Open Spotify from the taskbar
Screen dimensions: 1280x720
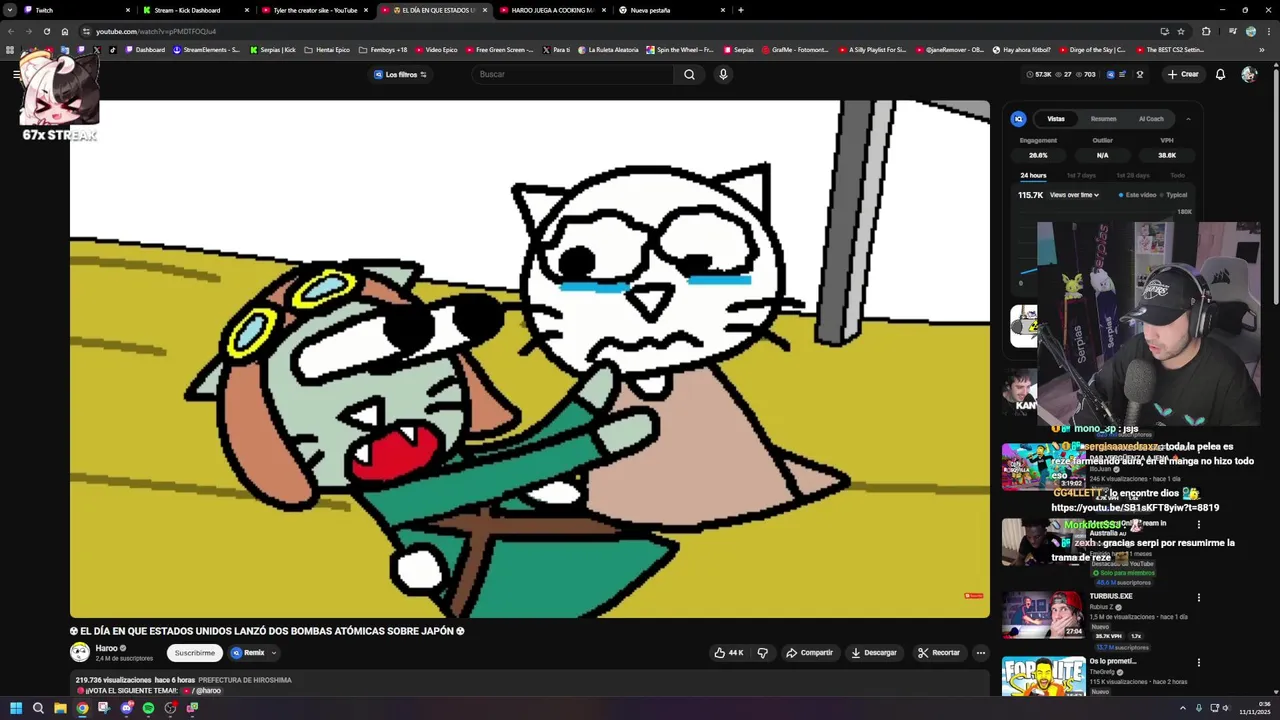pos(148,708)
